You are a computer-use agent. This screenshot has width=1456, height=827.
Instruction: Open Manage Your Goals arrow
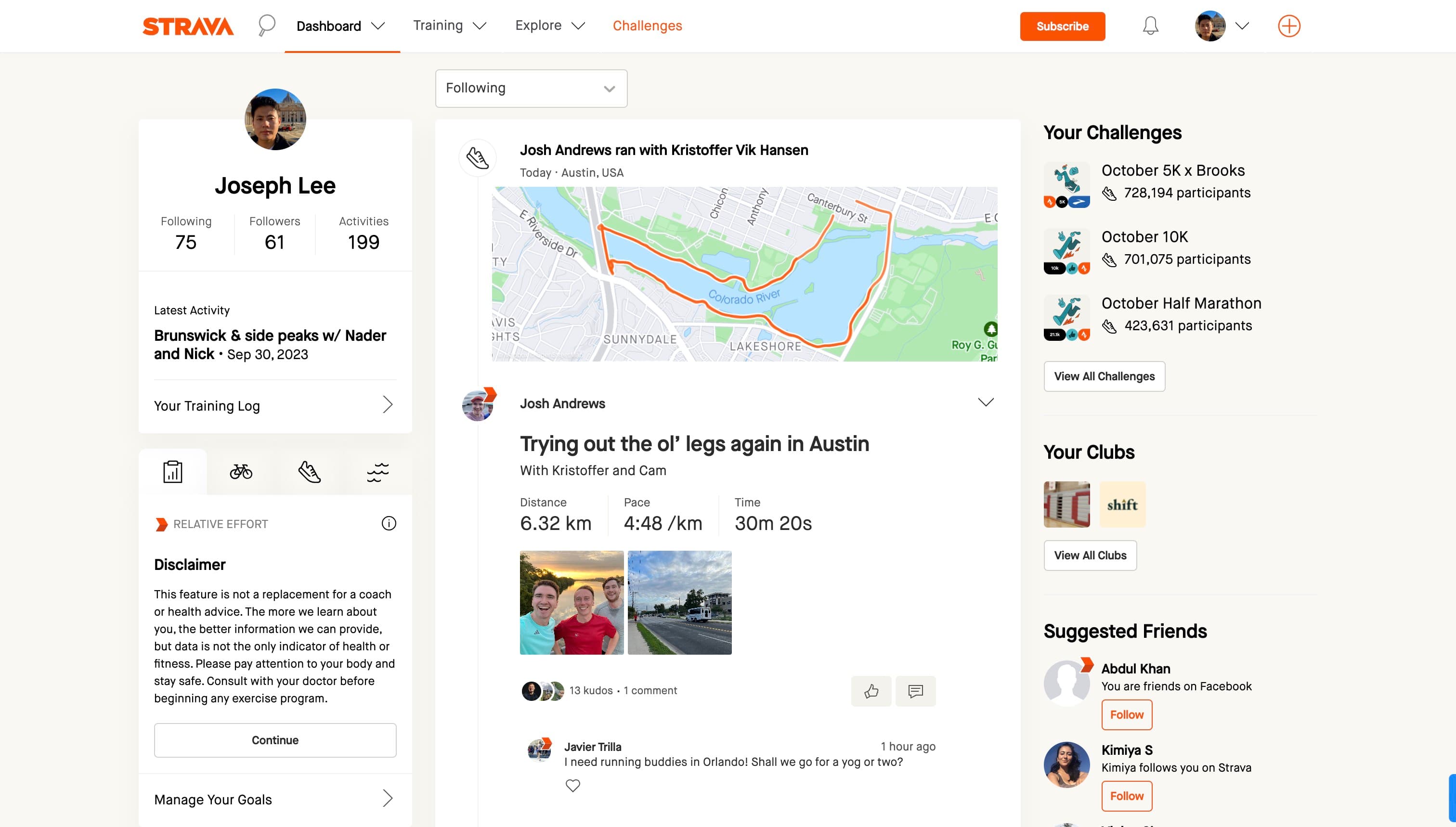388,799
